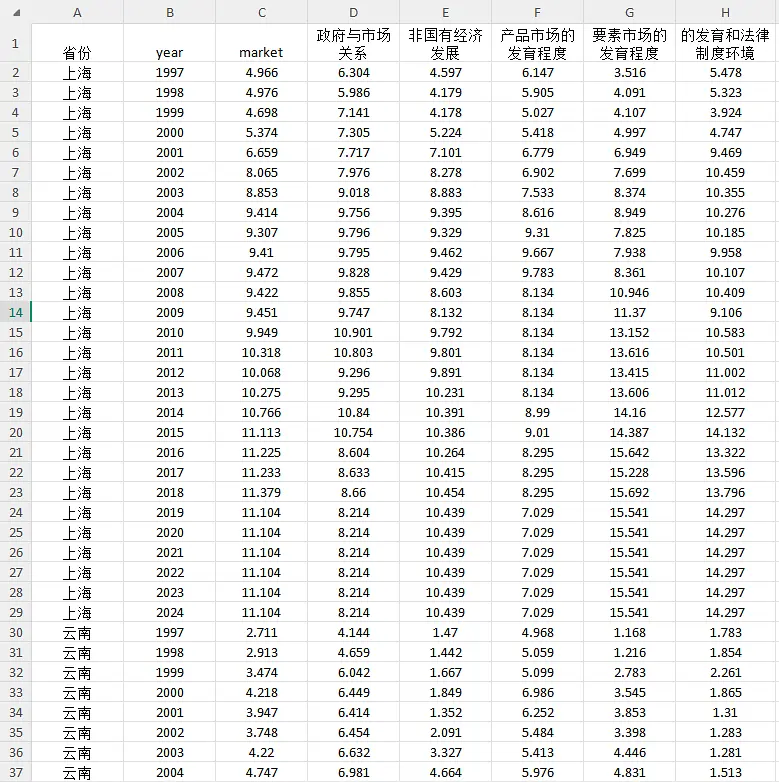Select column D header

(x=354, y=12)
